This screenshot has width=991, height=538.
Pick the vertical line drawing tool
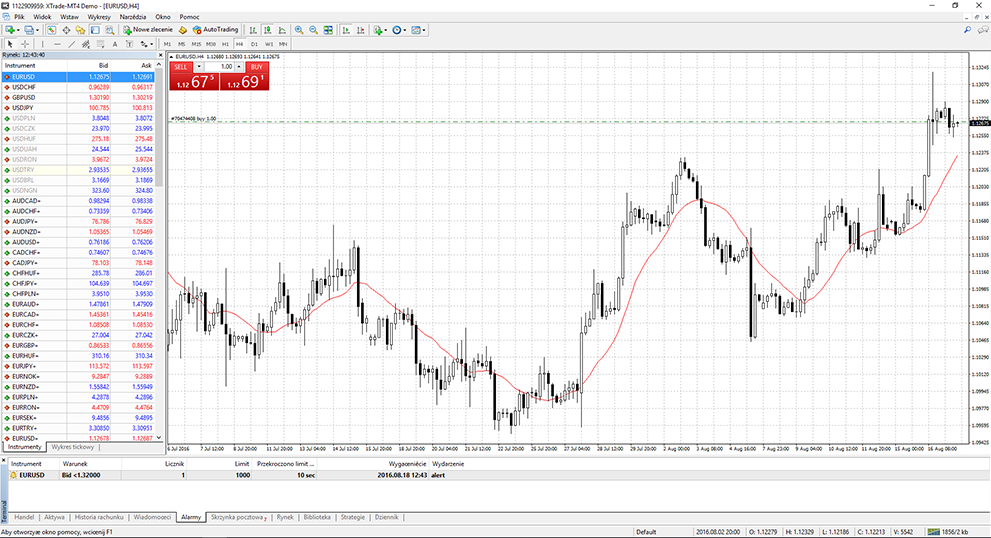click(x=42, y=44)
